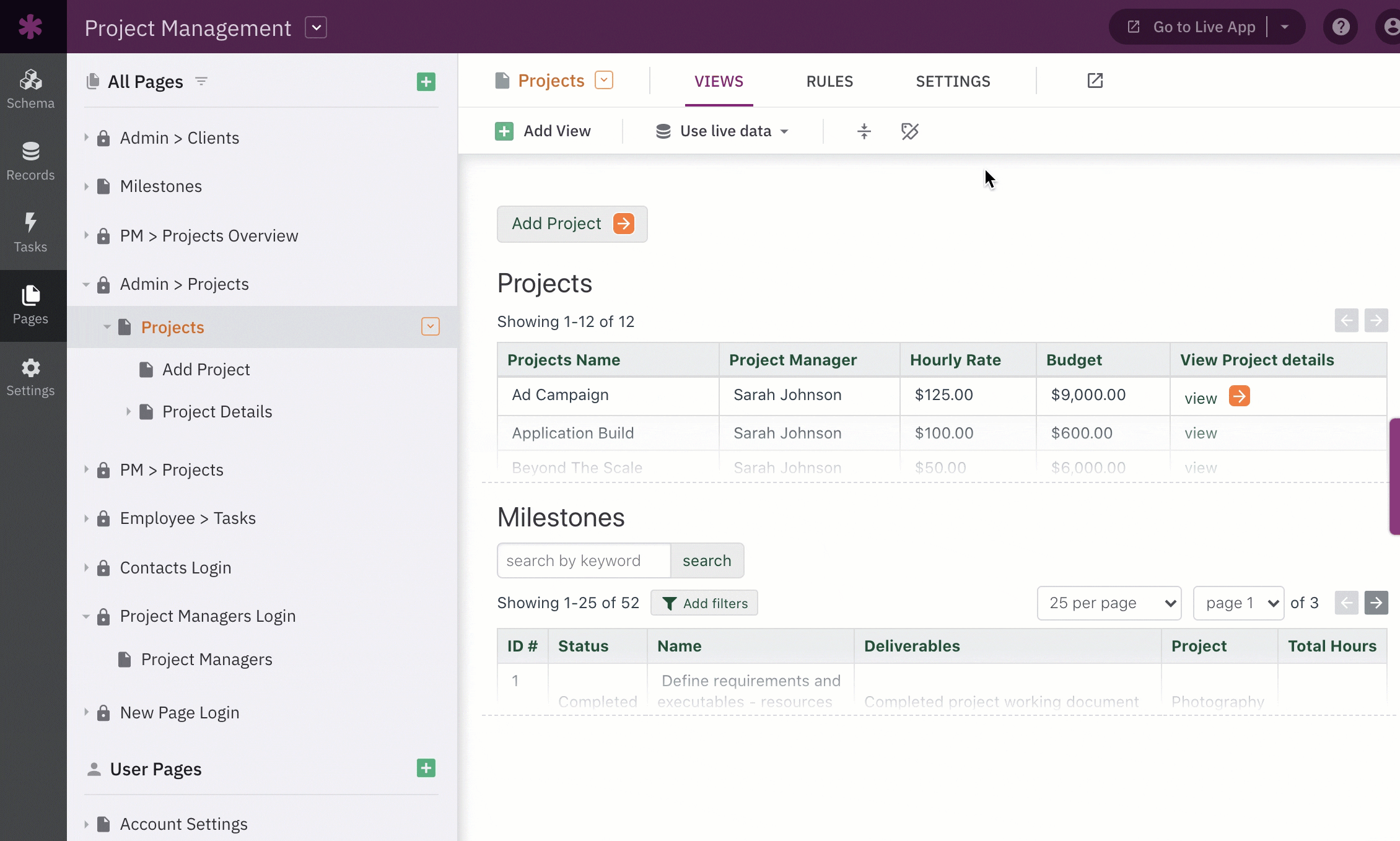
Task: Click the $9,000.00 budget cell
Action: 1103,395
